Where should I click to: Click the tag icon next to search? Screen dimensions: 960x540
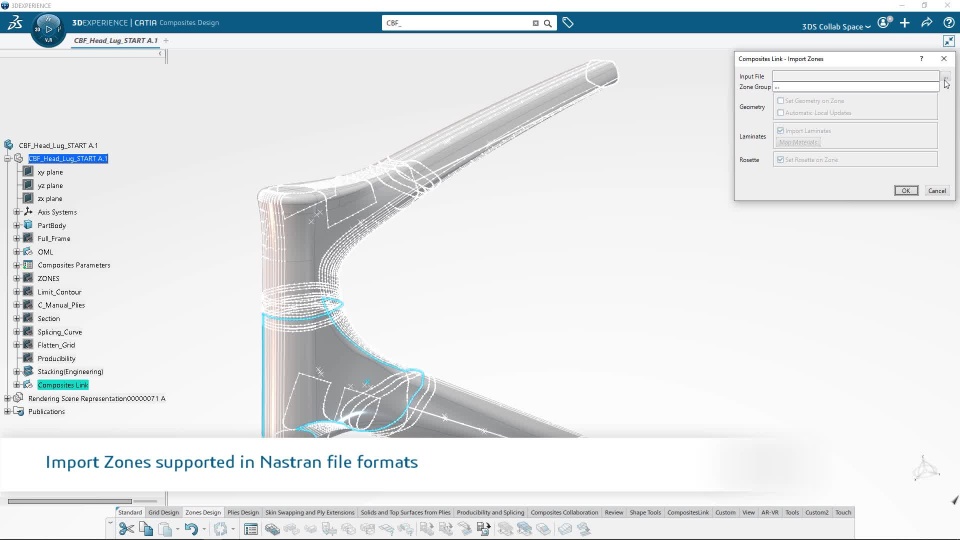point(568,23)
